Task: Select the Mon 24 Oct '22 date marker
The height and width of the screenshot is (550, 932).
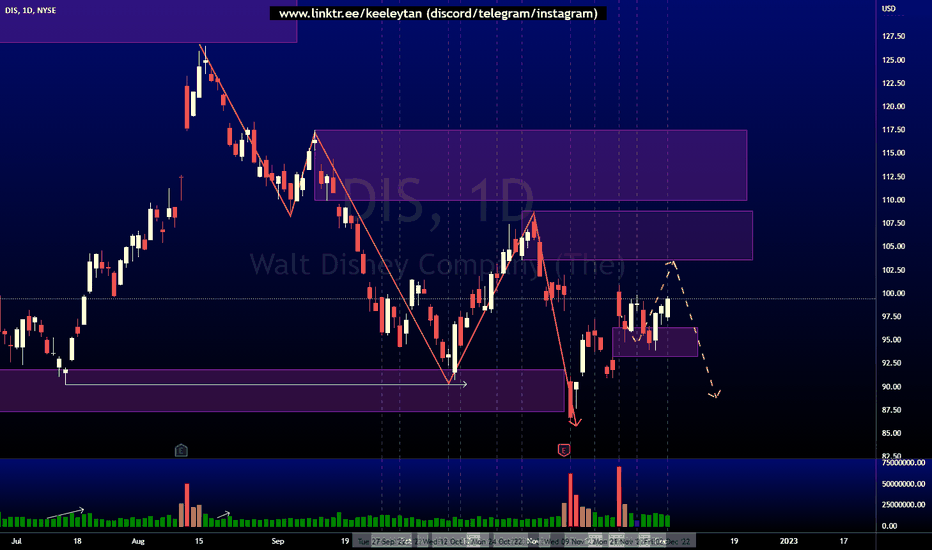Action: [x=497, y=542]
